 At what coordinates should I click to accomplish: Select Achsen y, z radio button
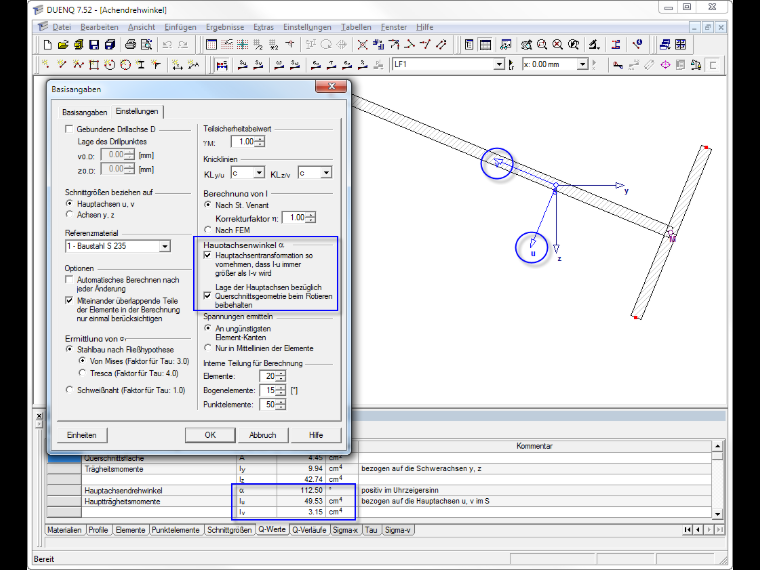[x=69, y=214]
